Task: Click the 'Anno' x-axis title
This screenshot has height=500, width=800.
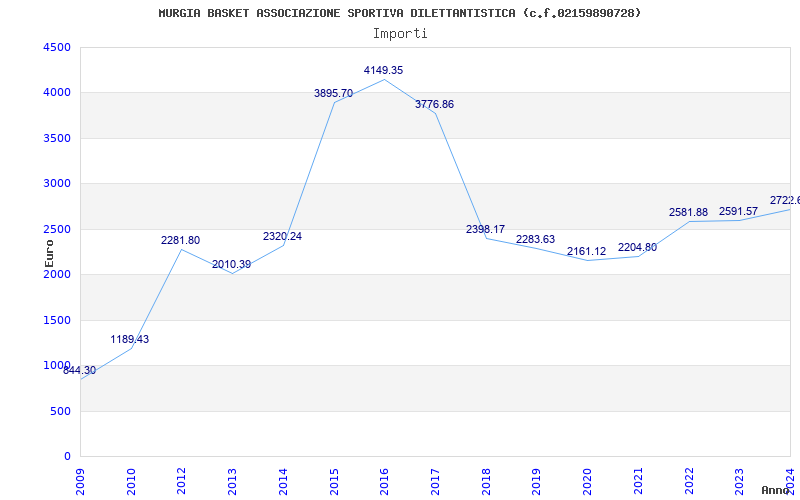Action: 775,490
